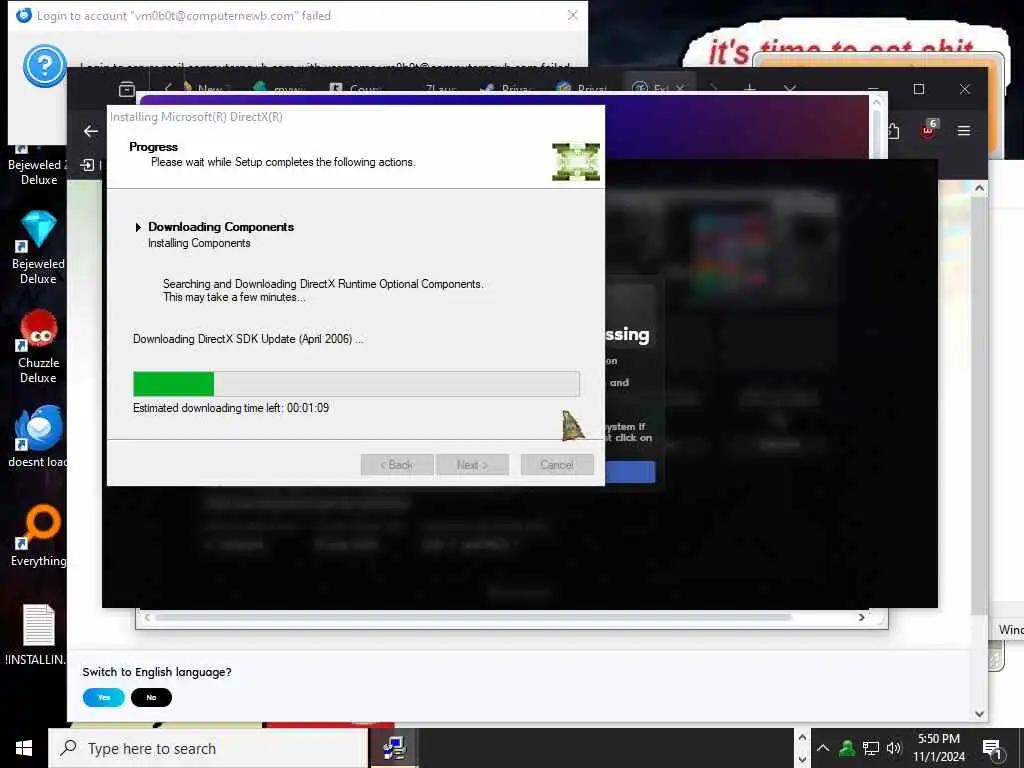The image size is (1024, 768).
Task: Open the browser hamburger menu
Action: tap(964, 131)
